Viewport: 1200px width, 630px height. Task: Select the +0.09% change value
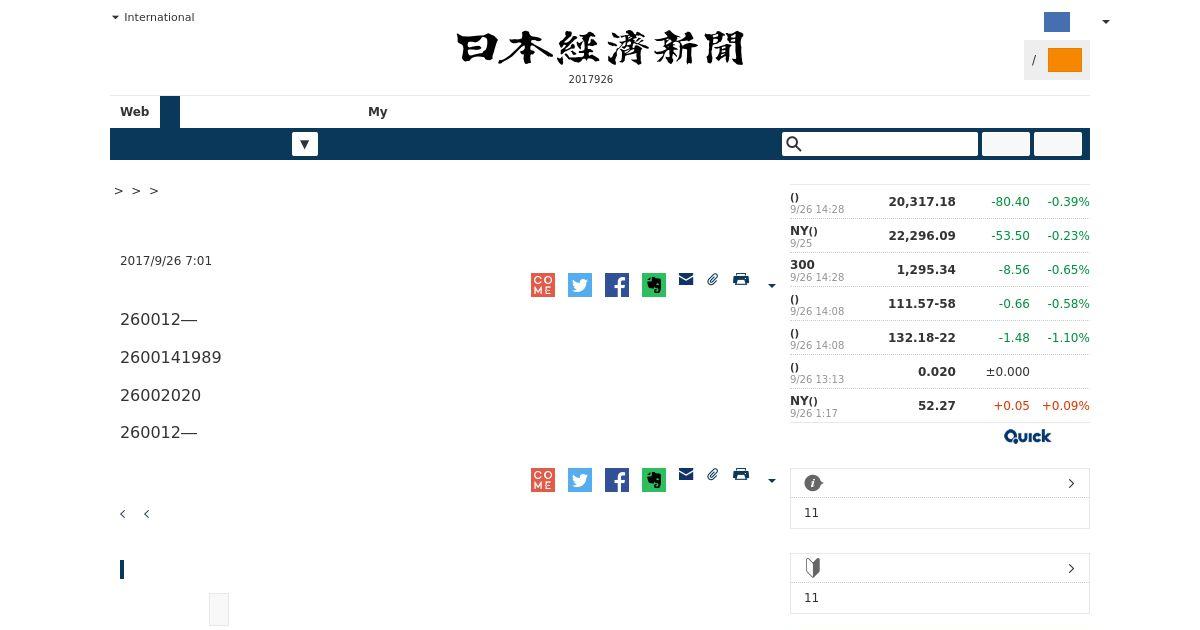(x=1066, y=406)
